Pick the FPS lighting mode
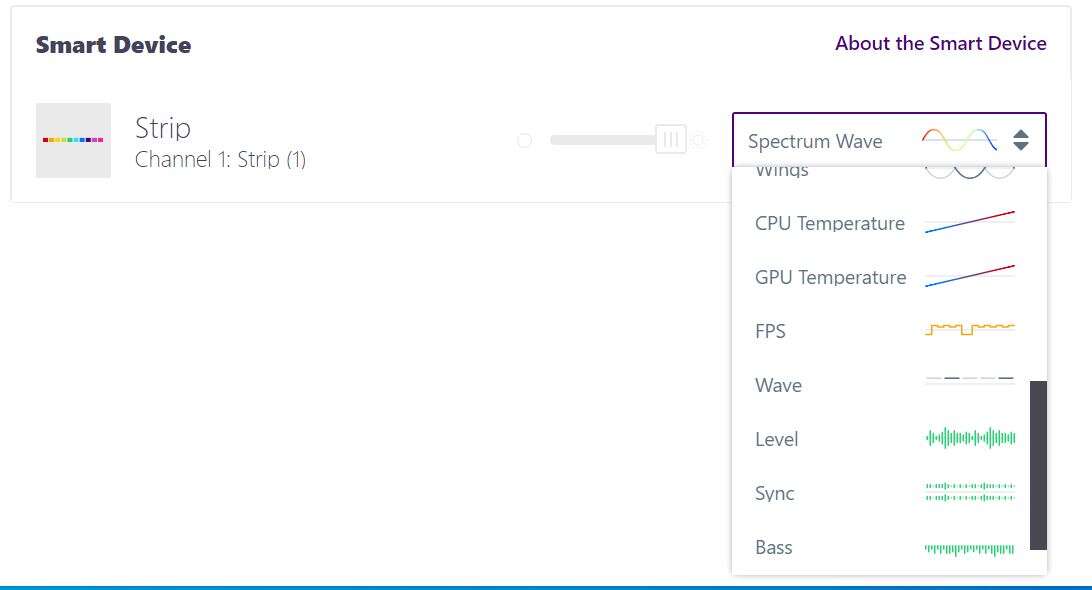 pos(770,331)
